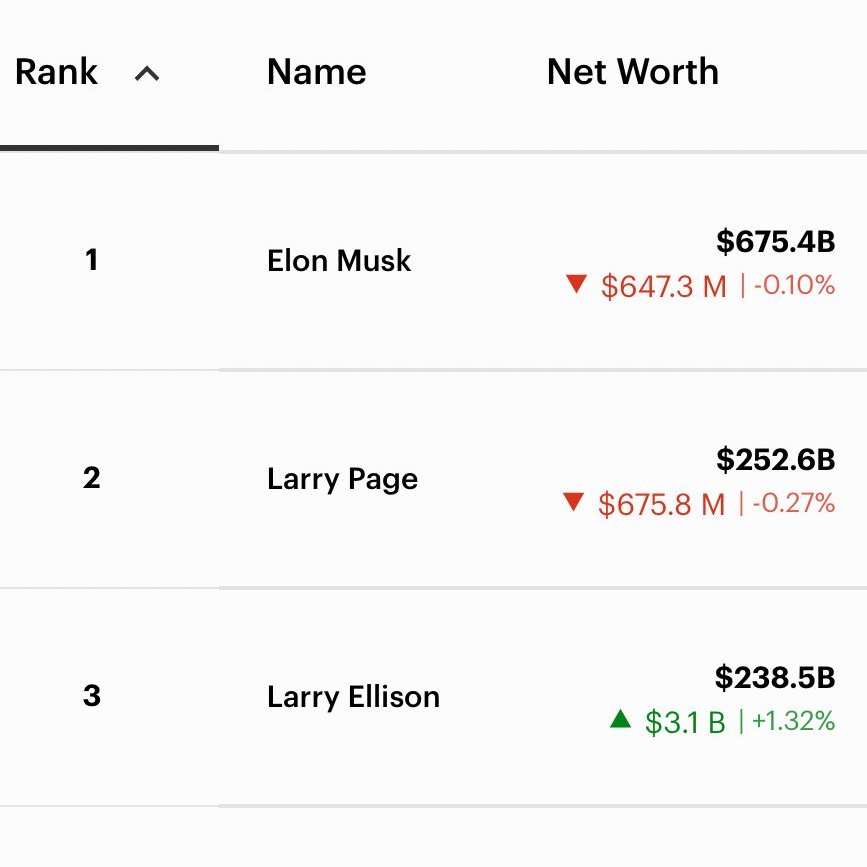Click the $3.1 B daily gain amount
The width and height of the screenshot is (867, 867).
click(685, 722)
